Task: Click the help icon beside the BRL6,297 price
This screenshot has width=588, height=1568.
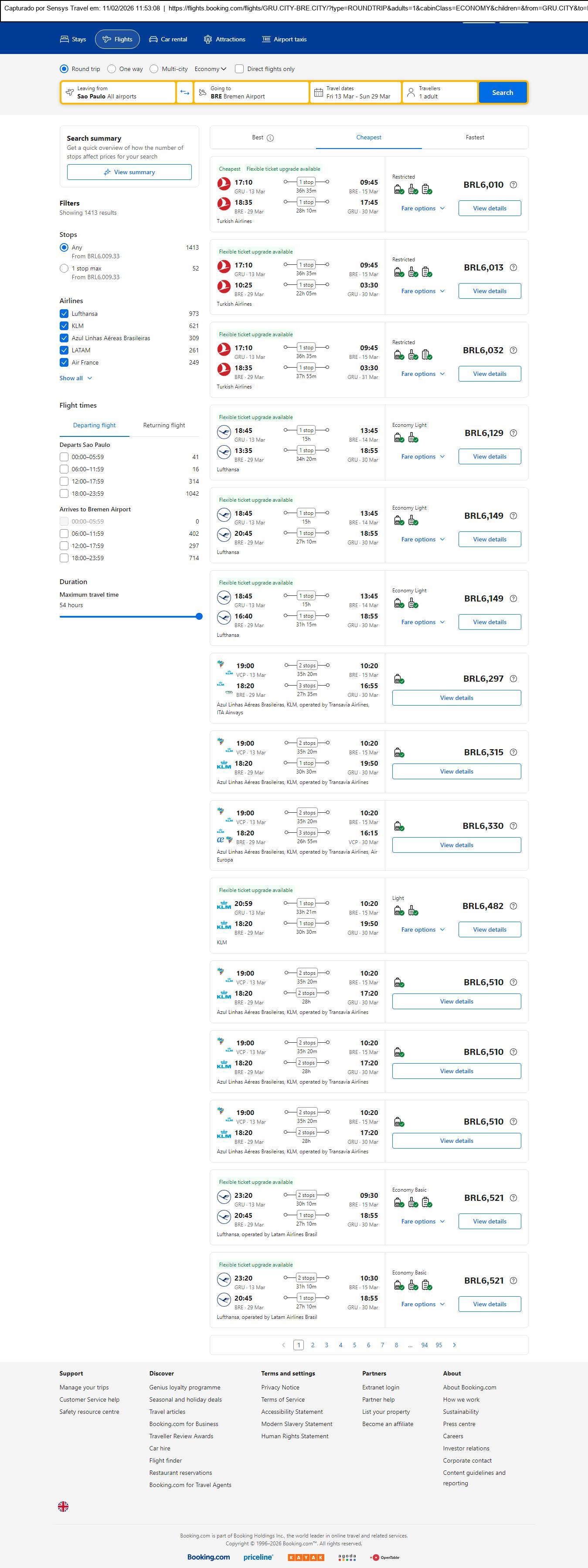Action: coord(513,679)
